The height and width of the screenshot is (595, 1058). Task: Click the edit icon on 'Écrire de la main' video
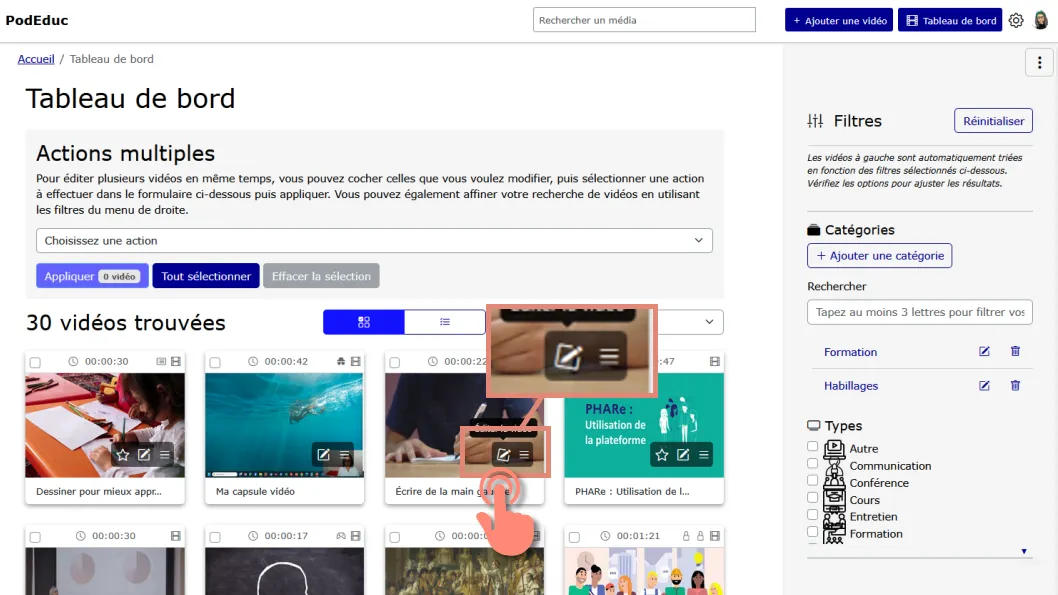503,455
